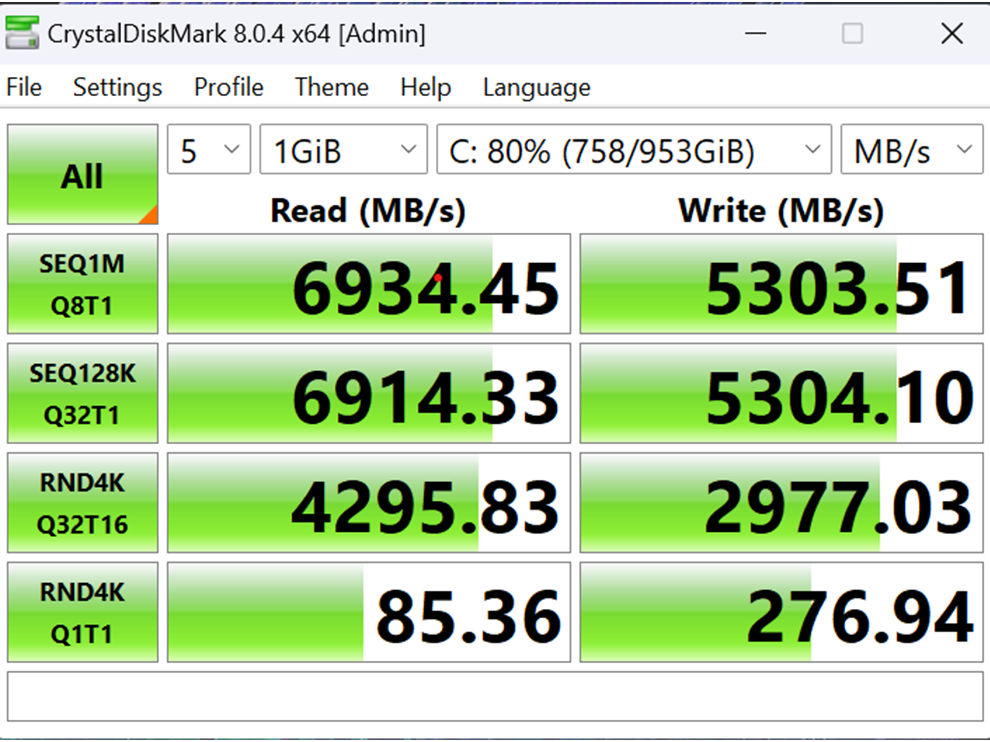This screenshot has width=990, height=742.
Task: Open the test count dropdown showing 5
Action: [209, 150]
